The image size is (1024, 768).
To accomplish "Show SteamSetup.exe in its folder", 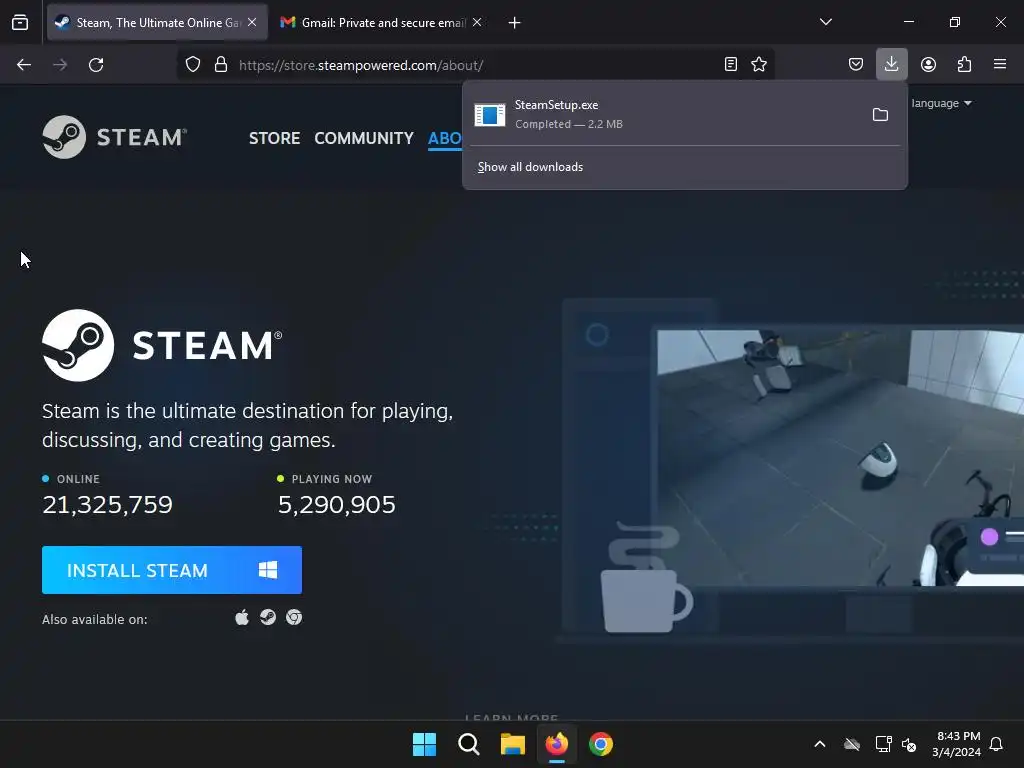I will pos(880,115).
